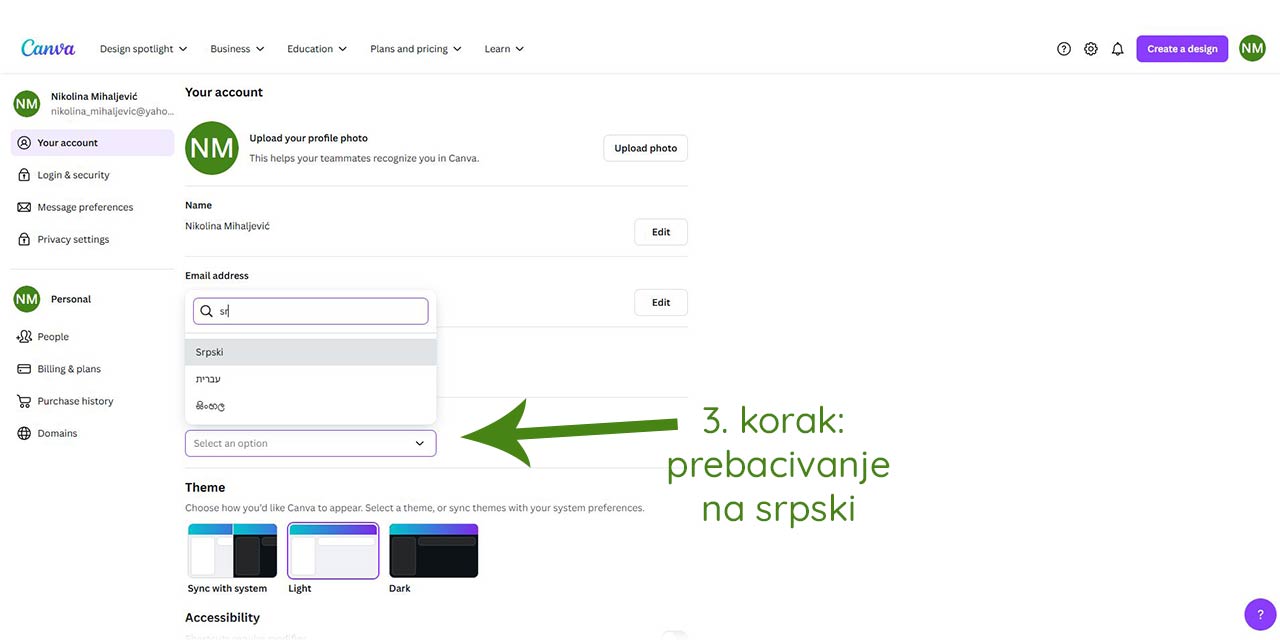Open the 'Select an option' language dropdown
Screen dimensions: 1280x640
pyautogui.click(x=310, y=443)
